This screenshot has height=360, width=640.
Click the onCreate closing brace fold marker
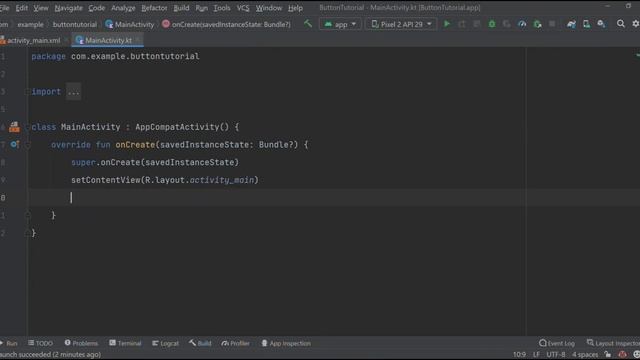coord(28,215)
